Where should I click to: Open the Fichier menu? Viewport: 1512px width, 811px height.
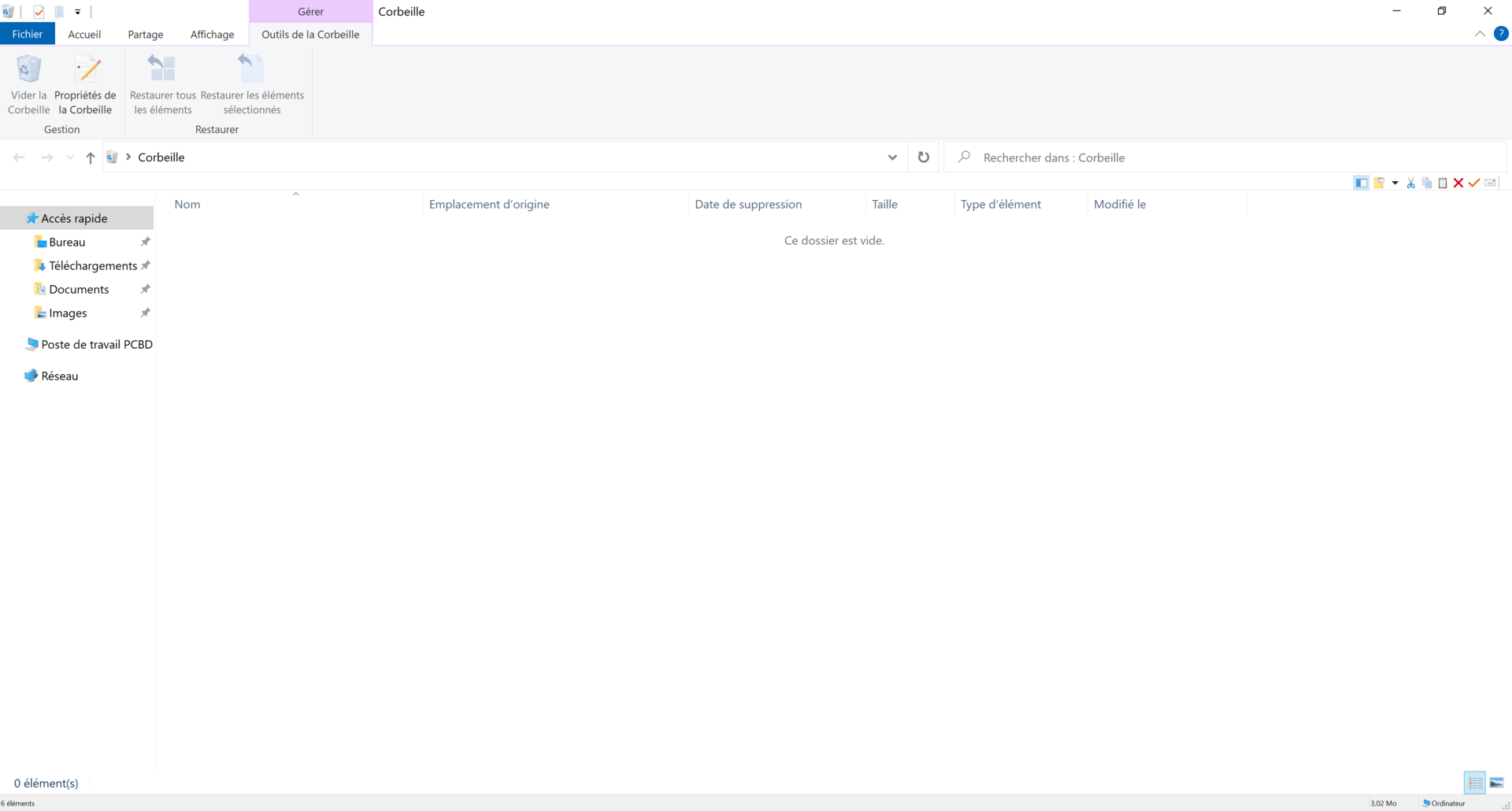pos(28,35)
